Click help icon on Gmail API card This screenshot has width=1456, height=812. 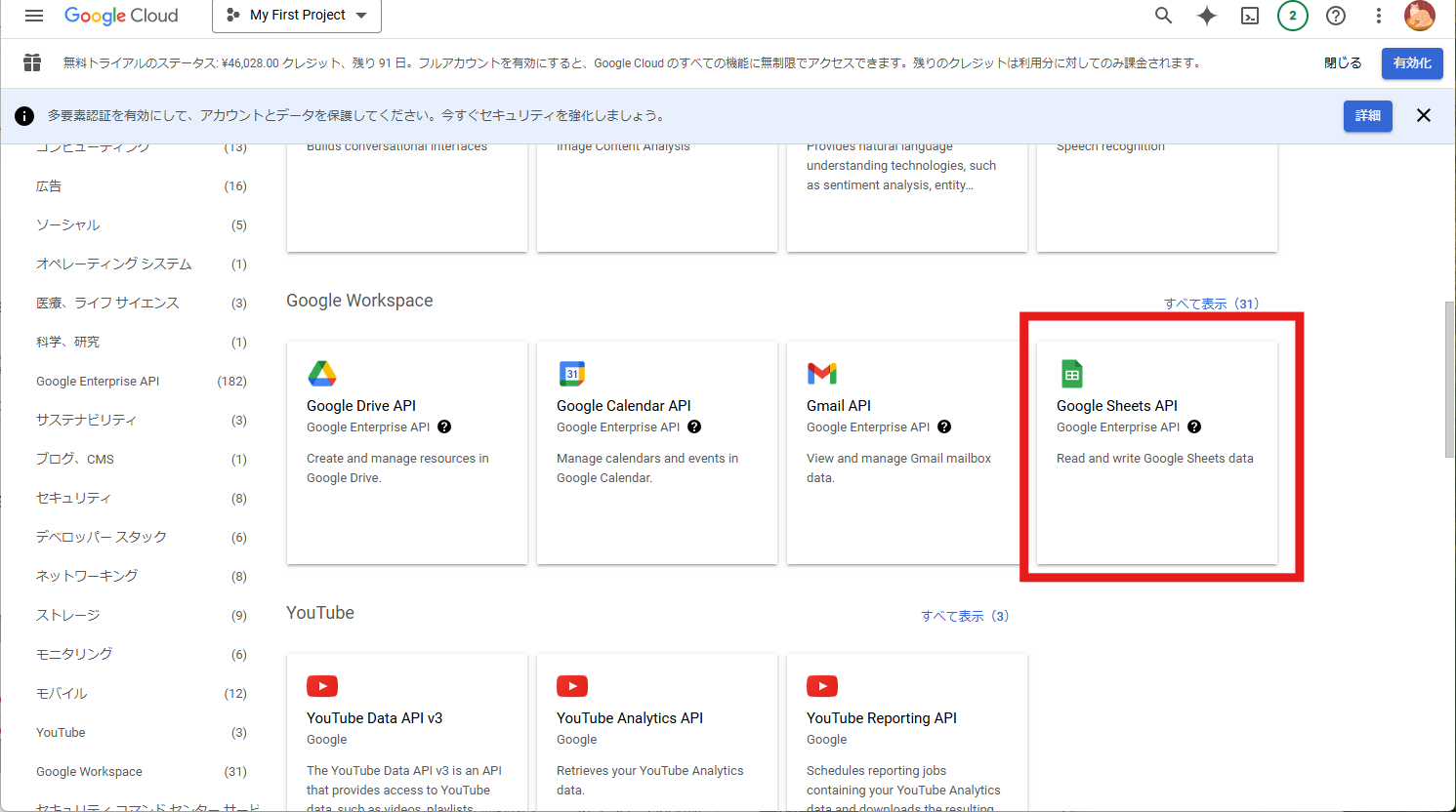click(944, 426)
